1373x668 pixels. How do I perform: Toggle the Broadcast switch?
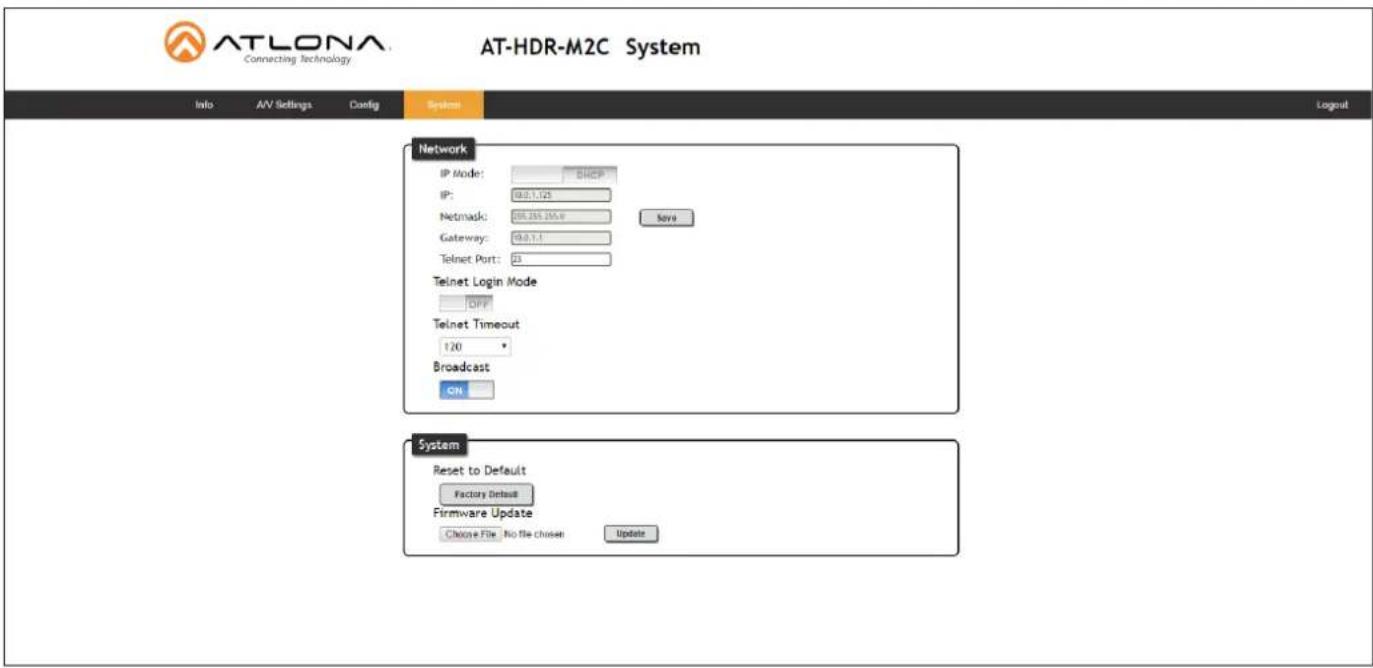467,390
